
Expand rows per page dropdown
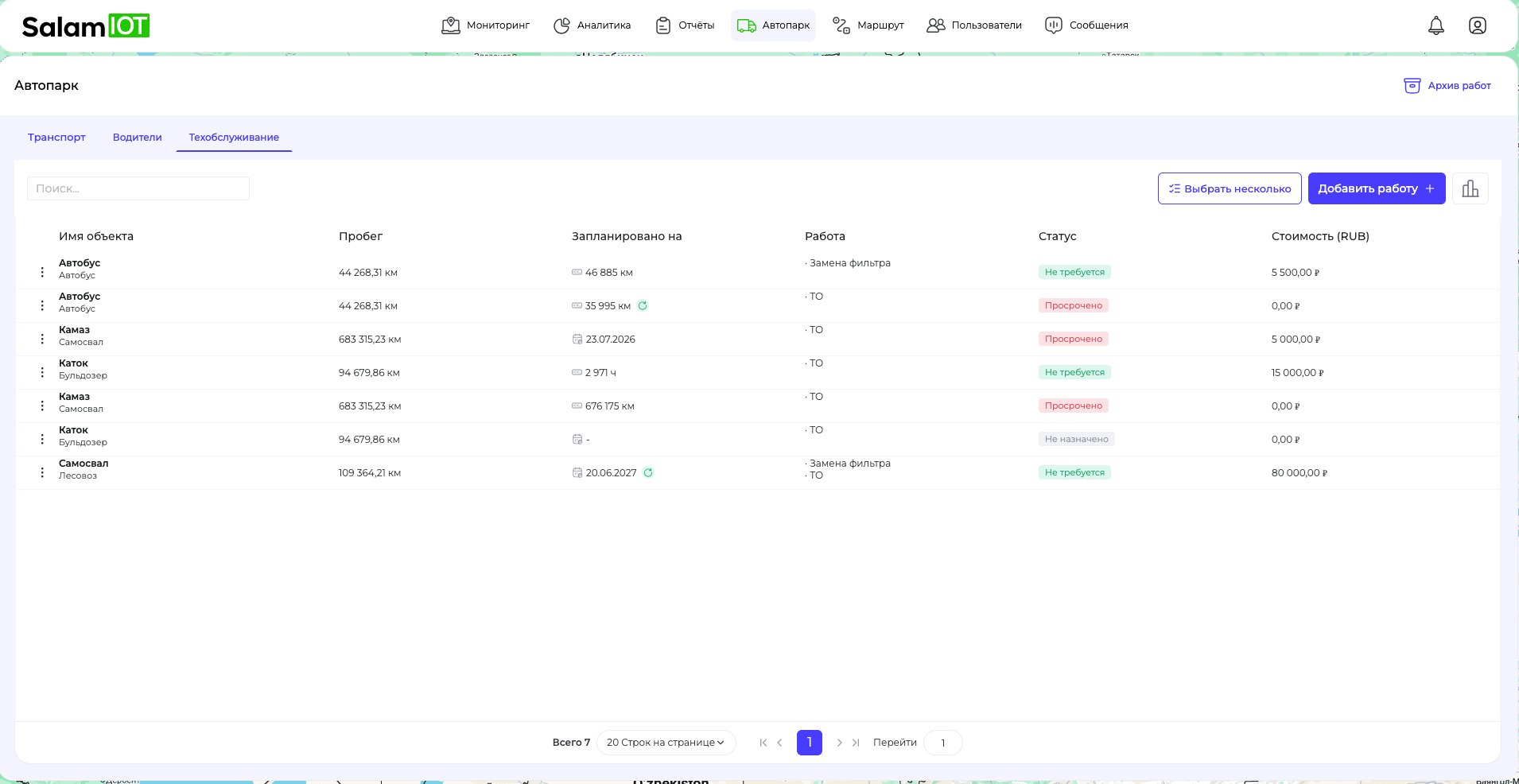(666, 743)
